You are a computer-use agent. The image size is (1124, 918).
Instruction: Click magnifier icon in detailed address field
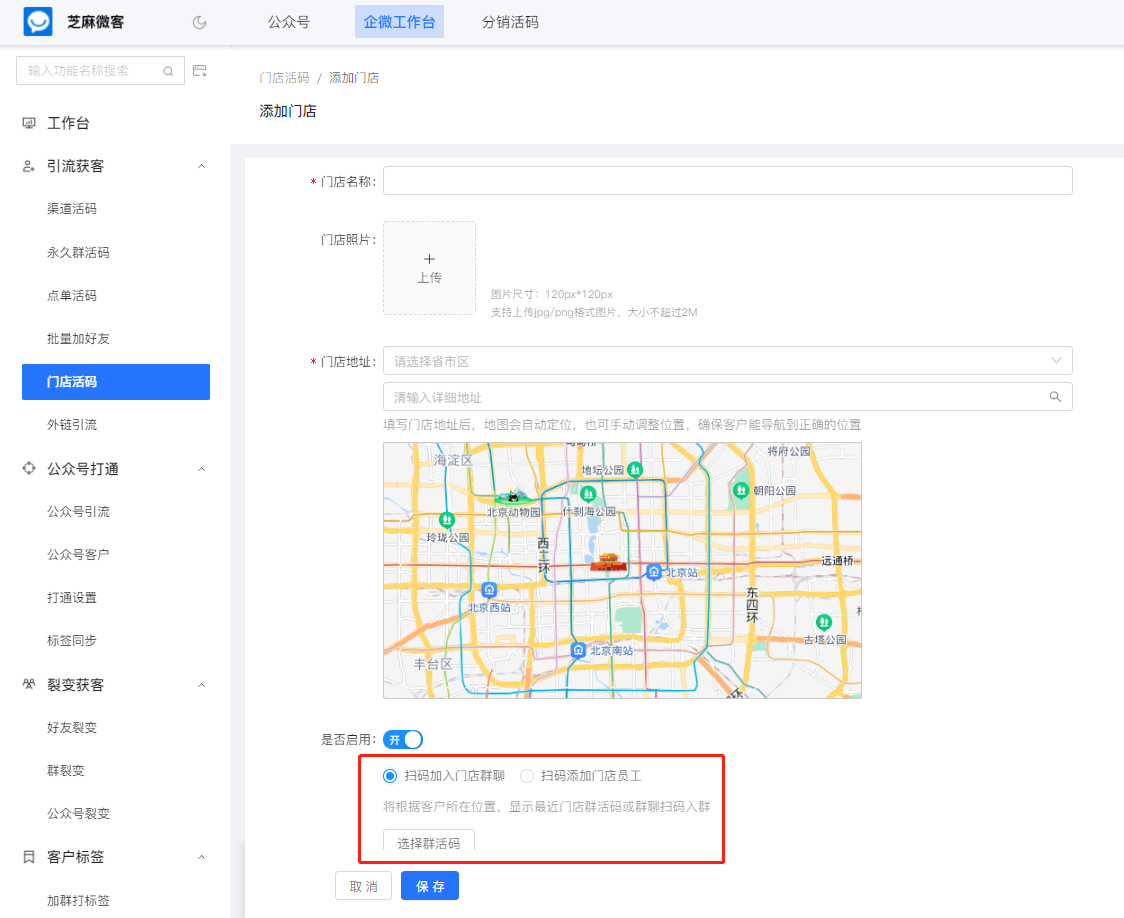pos(1055,396)
